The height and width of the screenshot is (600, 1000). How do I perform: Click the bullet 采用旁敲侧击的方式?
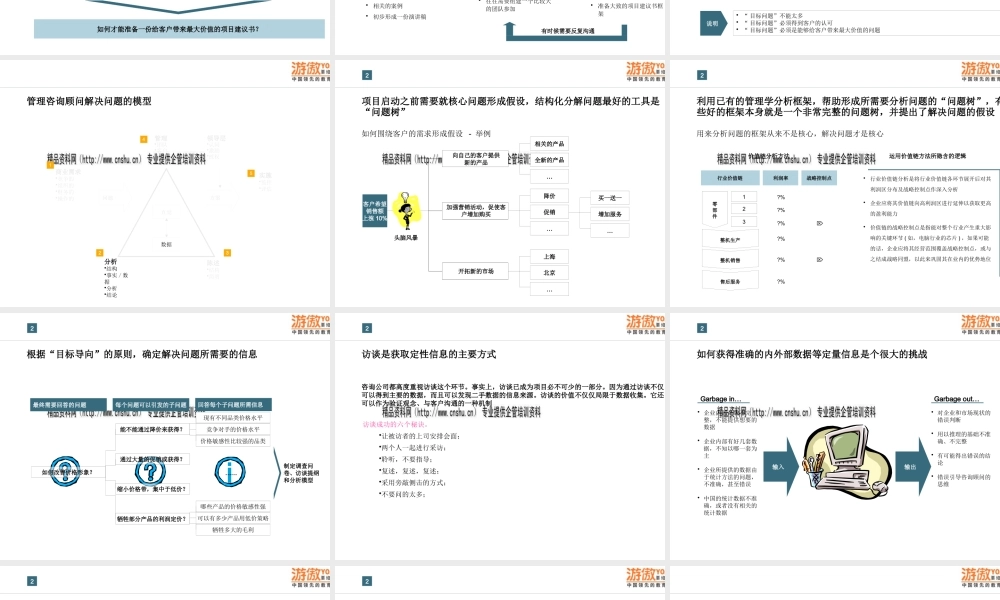pos(413,483)
